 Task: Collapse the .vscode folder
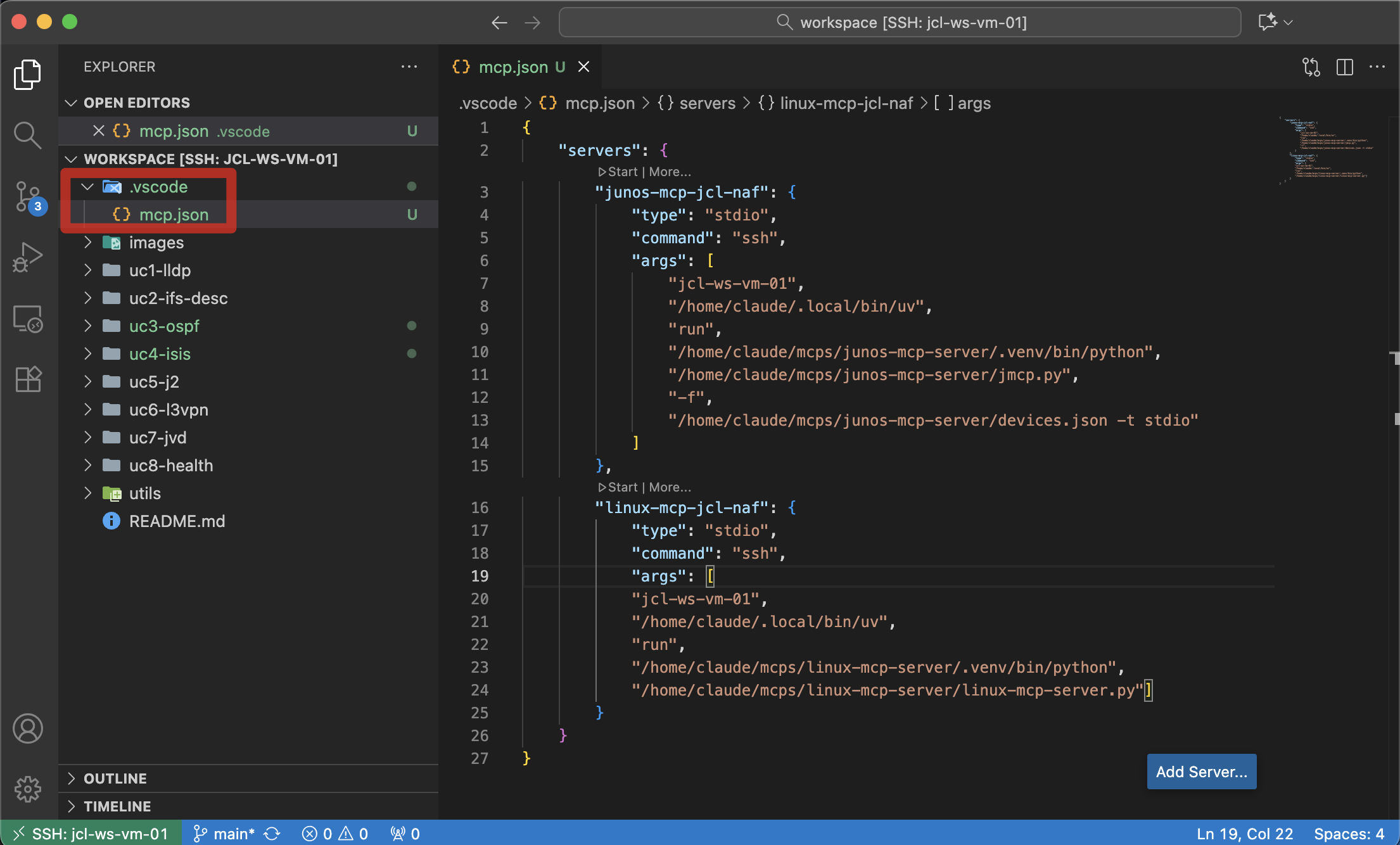[x=87, y=186]
